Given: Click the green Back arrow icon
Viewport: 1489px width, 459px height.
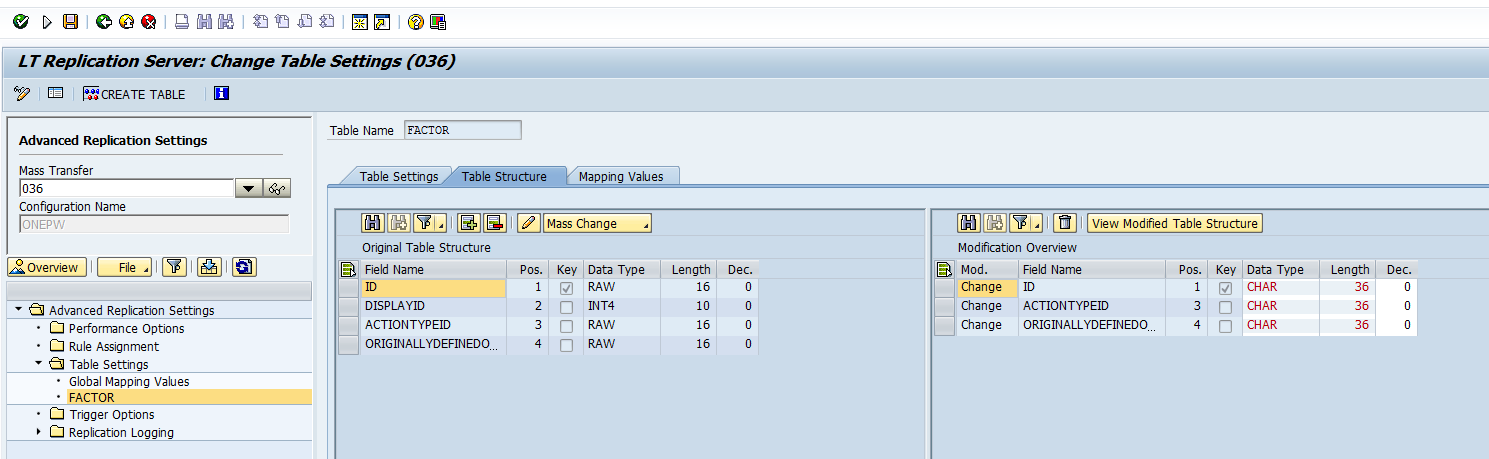Looking at the screenshot, I should click(104, 21).
